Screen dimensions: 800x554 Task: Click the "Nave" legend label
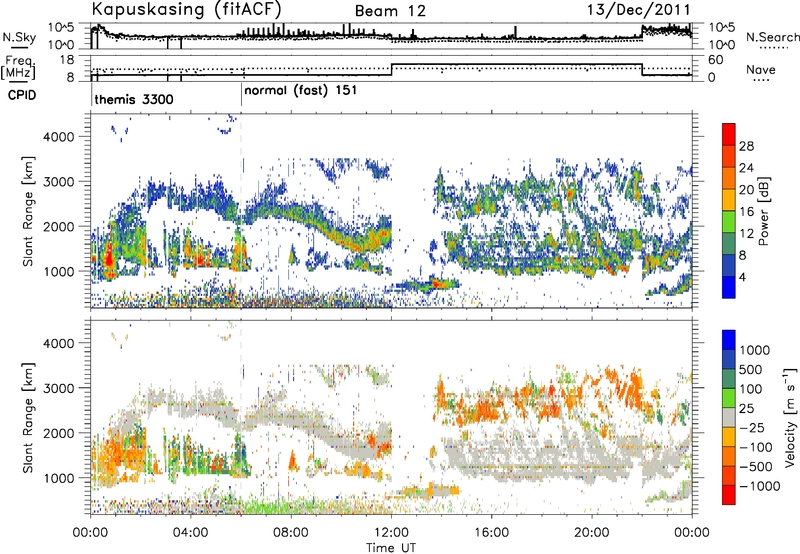760,69
